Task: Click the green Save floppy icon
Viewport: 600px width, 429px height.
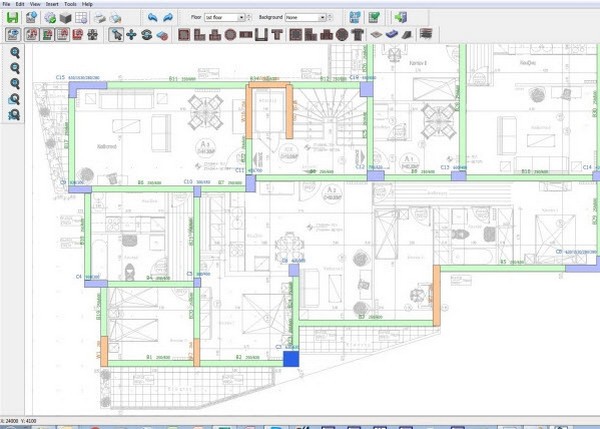Action: tap(13, 18)
